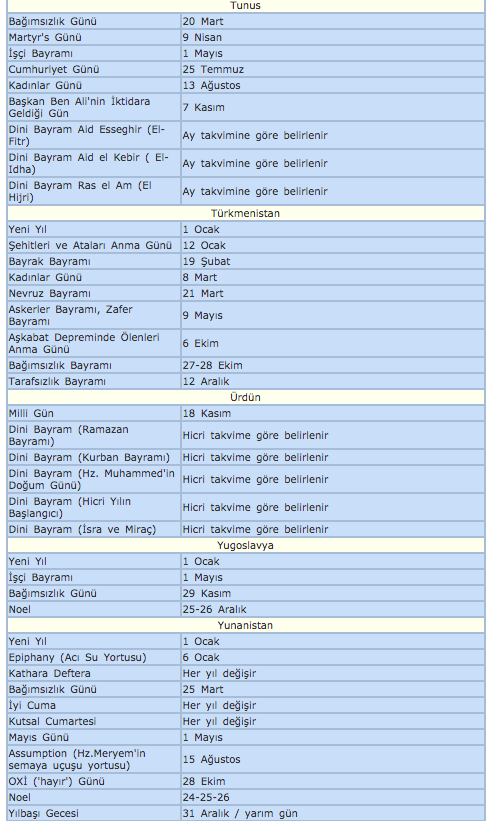
Task: Click the Tarafsızlık Bayramı cell
Action: point(94,381)
